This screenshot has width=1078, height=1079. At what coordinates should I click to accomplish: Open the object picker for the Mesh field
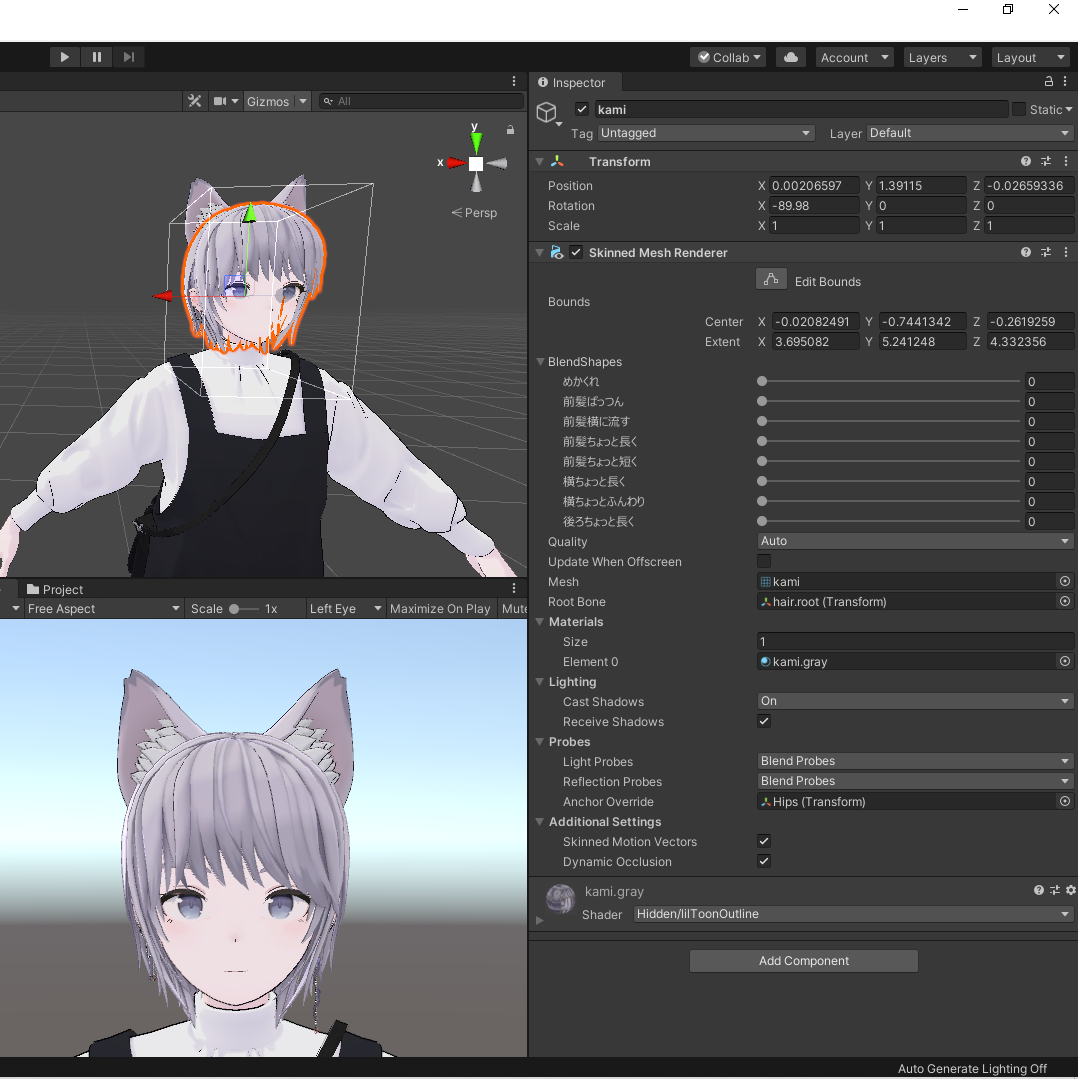(1064, 581)
